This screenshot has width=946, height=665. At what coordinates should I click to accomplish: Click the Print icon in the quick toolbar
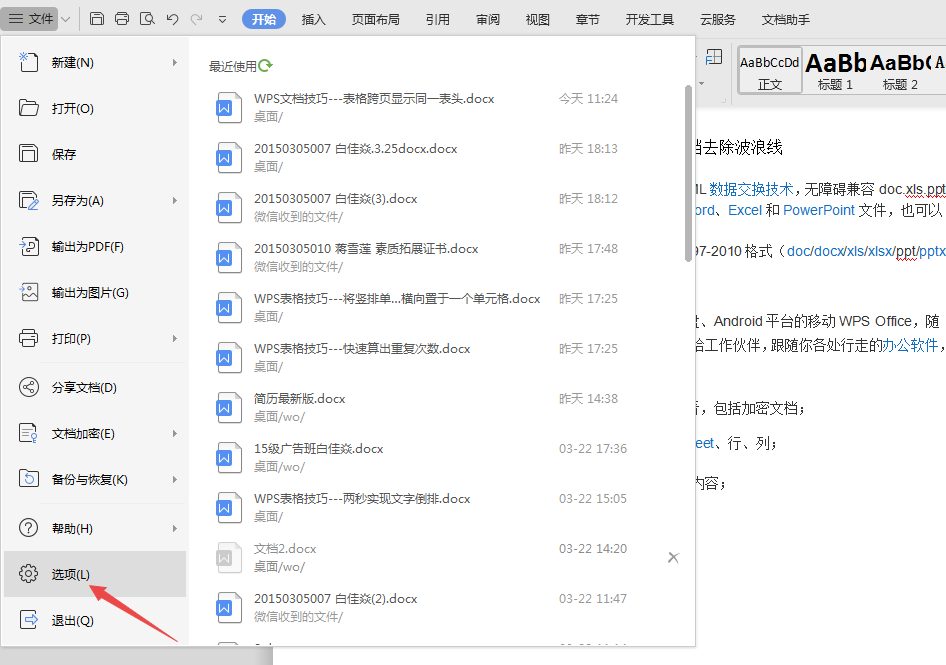click(122, 19)
